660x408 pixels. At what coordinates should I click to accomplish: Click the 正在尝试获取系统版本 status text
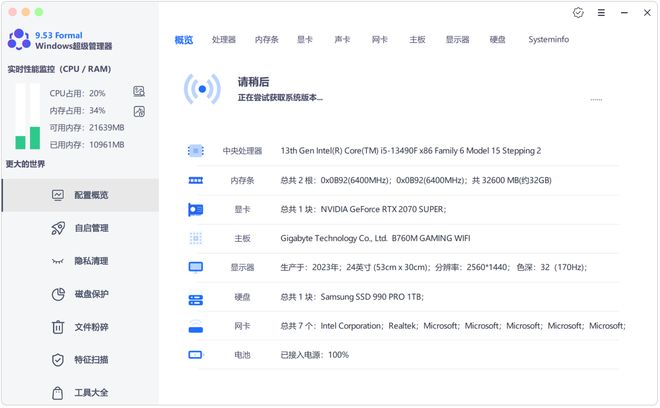280,98
